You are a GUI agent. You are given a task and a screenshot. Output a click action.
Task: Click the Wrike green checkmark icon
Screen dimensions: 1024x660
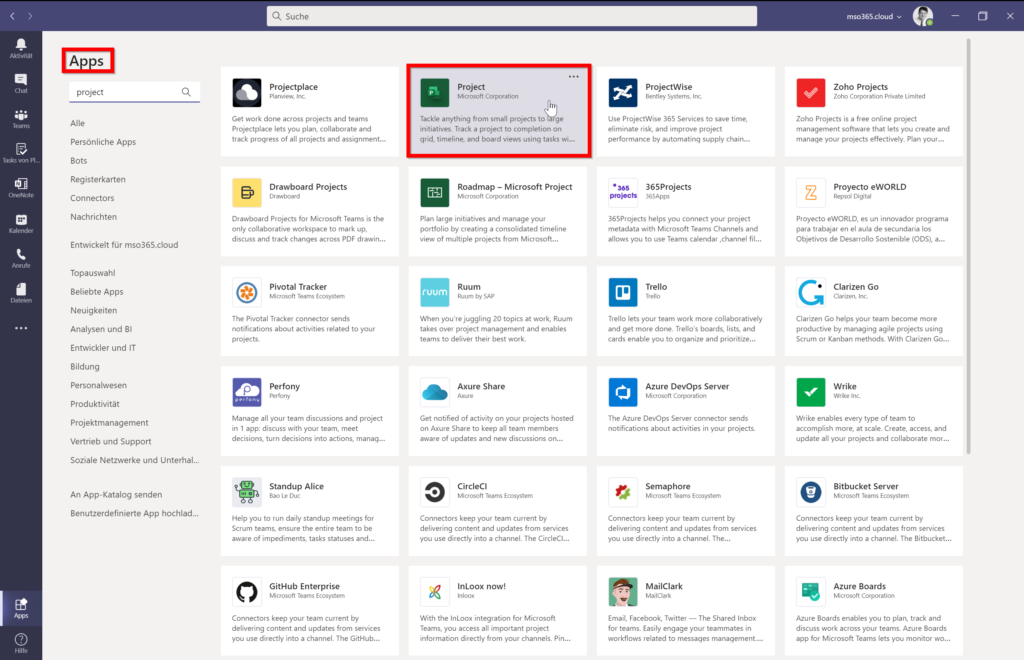click(810, 392)
